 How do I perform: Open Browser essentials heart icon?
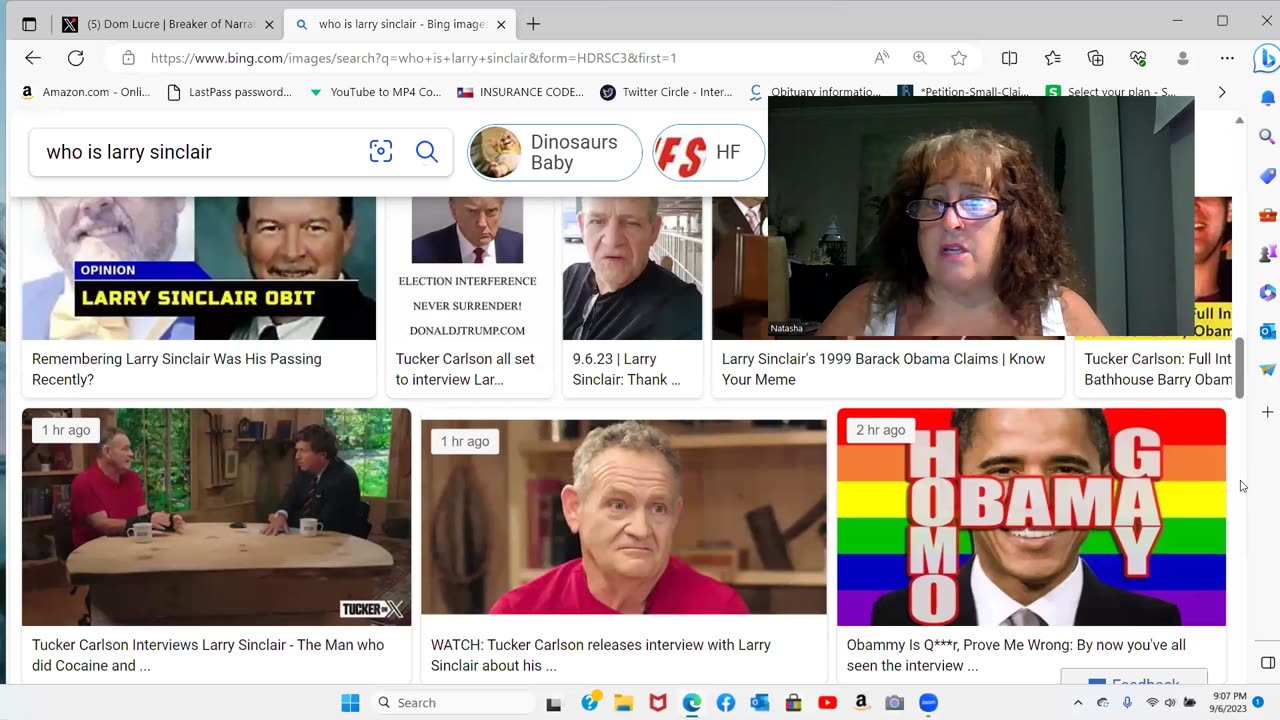pyautogui.click(x=1139, y=58)
